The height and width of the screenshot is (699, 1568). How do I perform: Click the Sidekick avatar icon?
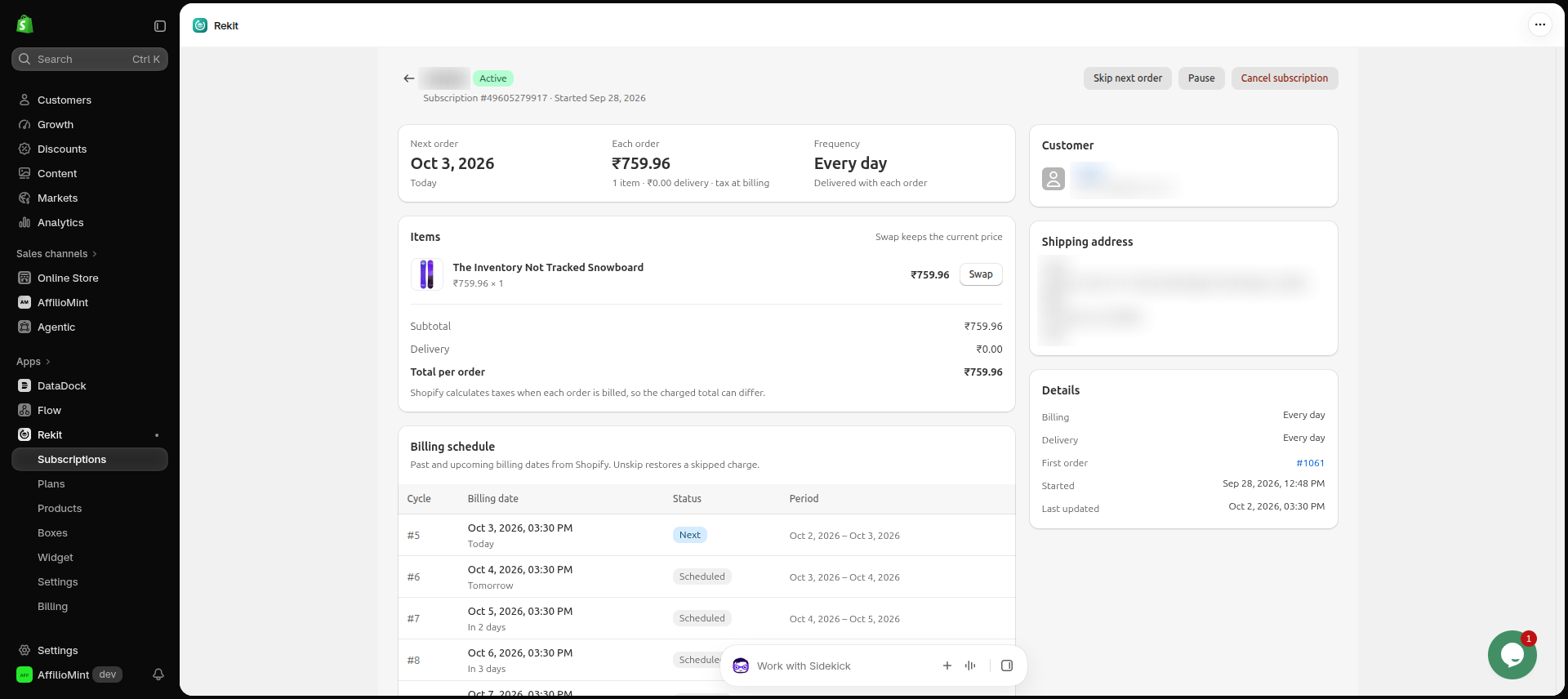pos(741,666)
